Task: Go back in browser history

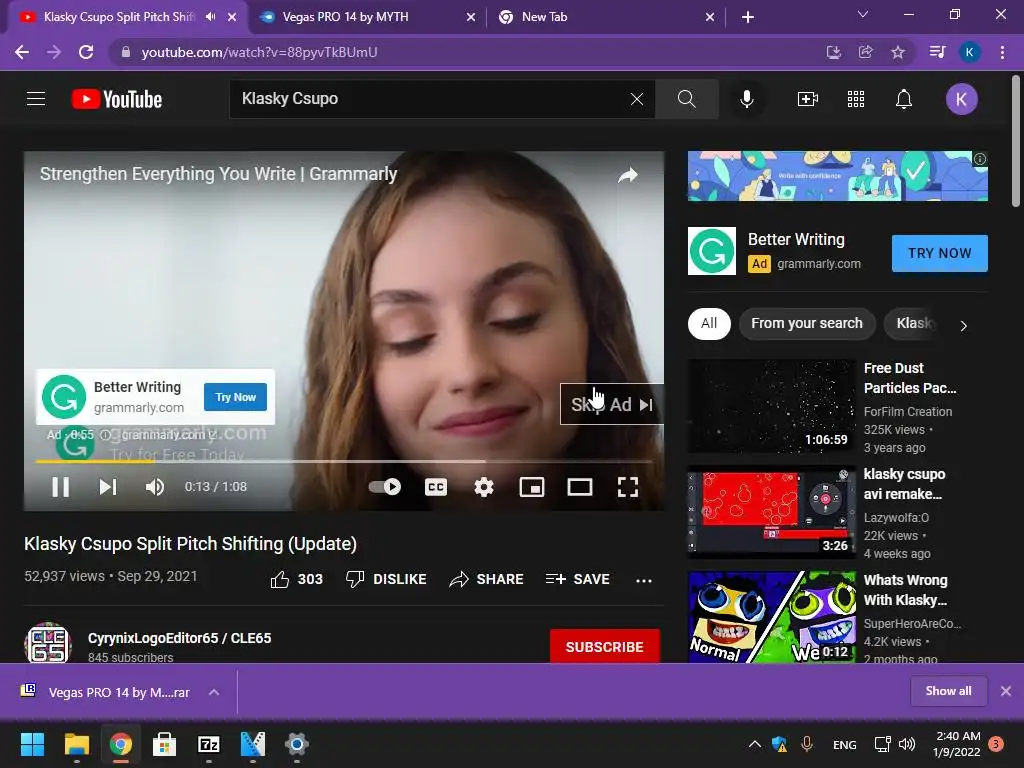Action: (22, 52)
